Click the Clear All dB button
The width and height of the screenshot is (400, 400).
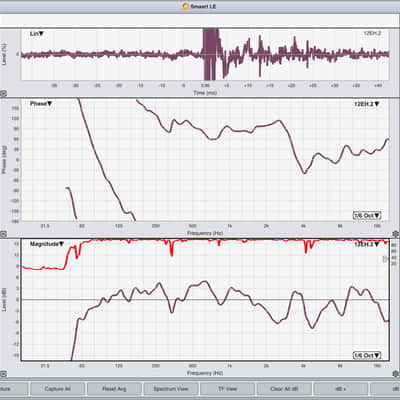click(284, 389)
